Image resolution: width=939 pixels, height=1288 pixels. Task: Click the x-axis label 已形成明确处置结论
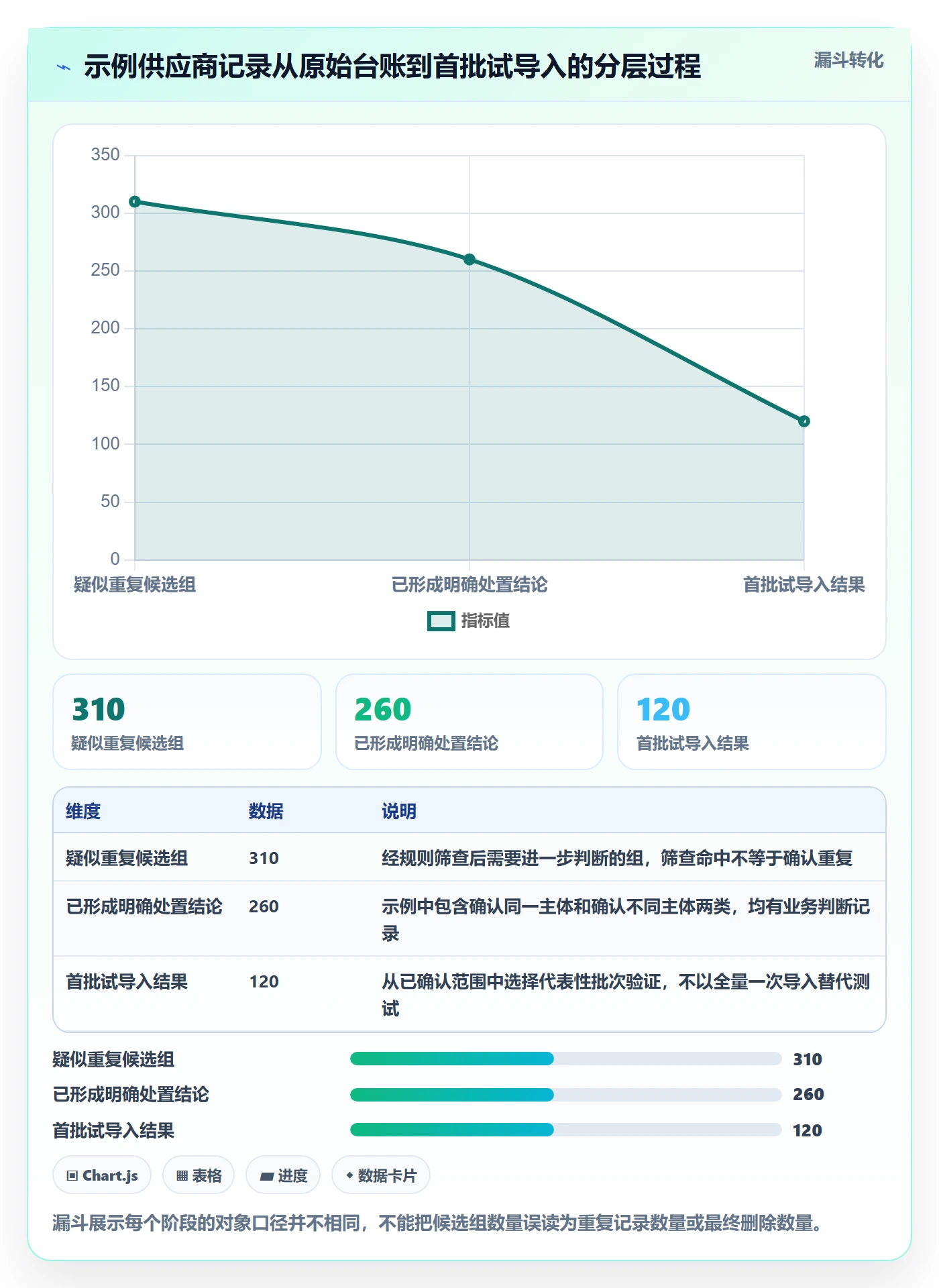[469, 585]
